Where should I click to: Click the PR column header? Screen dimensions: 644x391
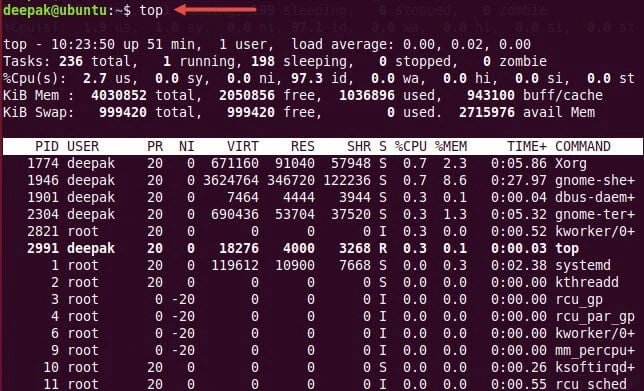click(155, 146)
